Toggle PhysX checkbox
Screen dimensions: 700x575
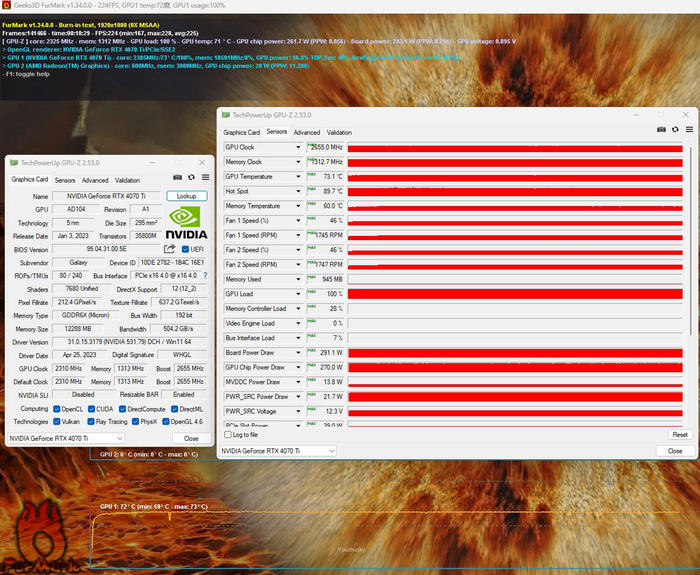pos(136,421)
